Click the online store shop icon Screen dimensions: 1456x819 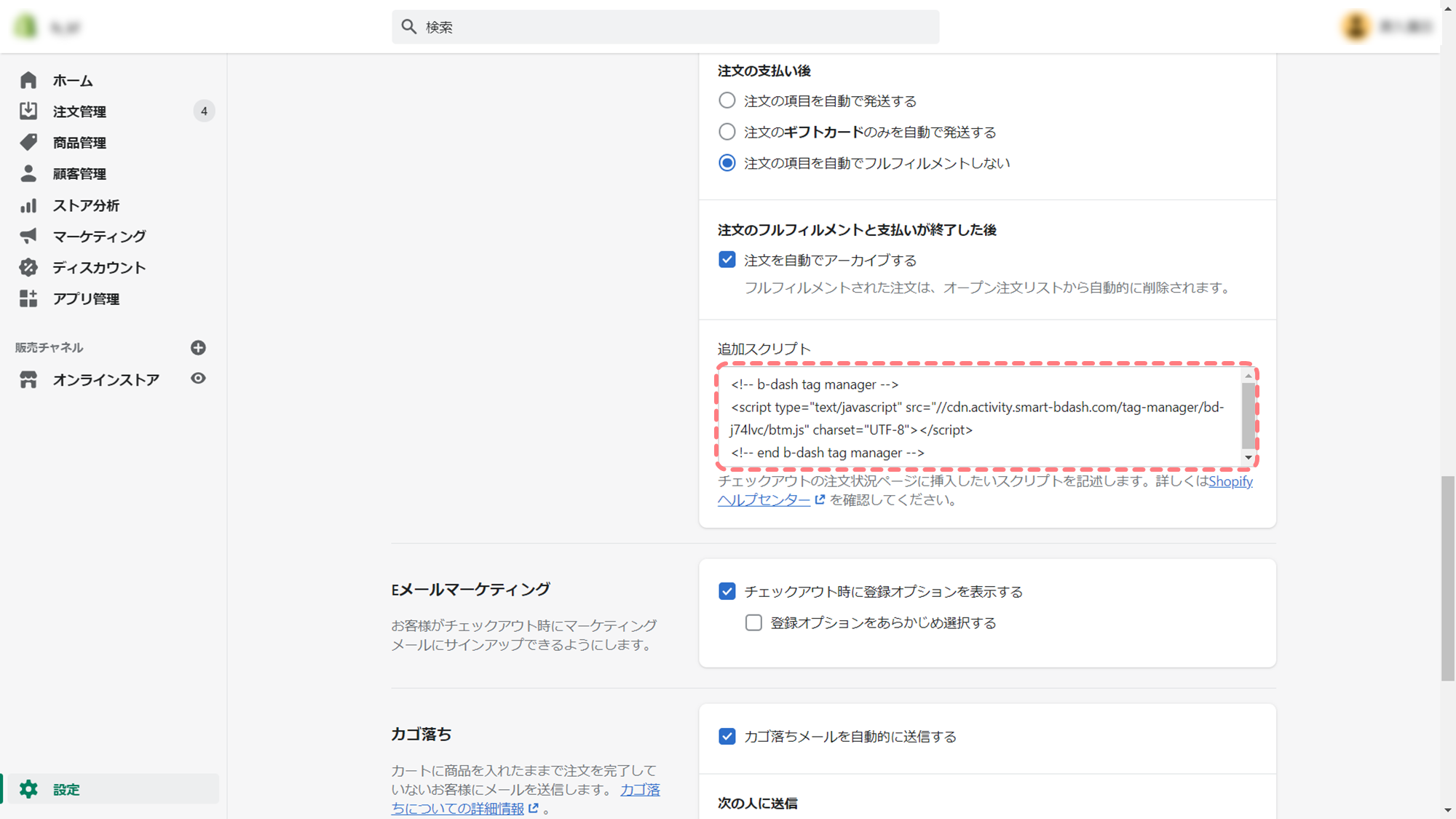28,379
